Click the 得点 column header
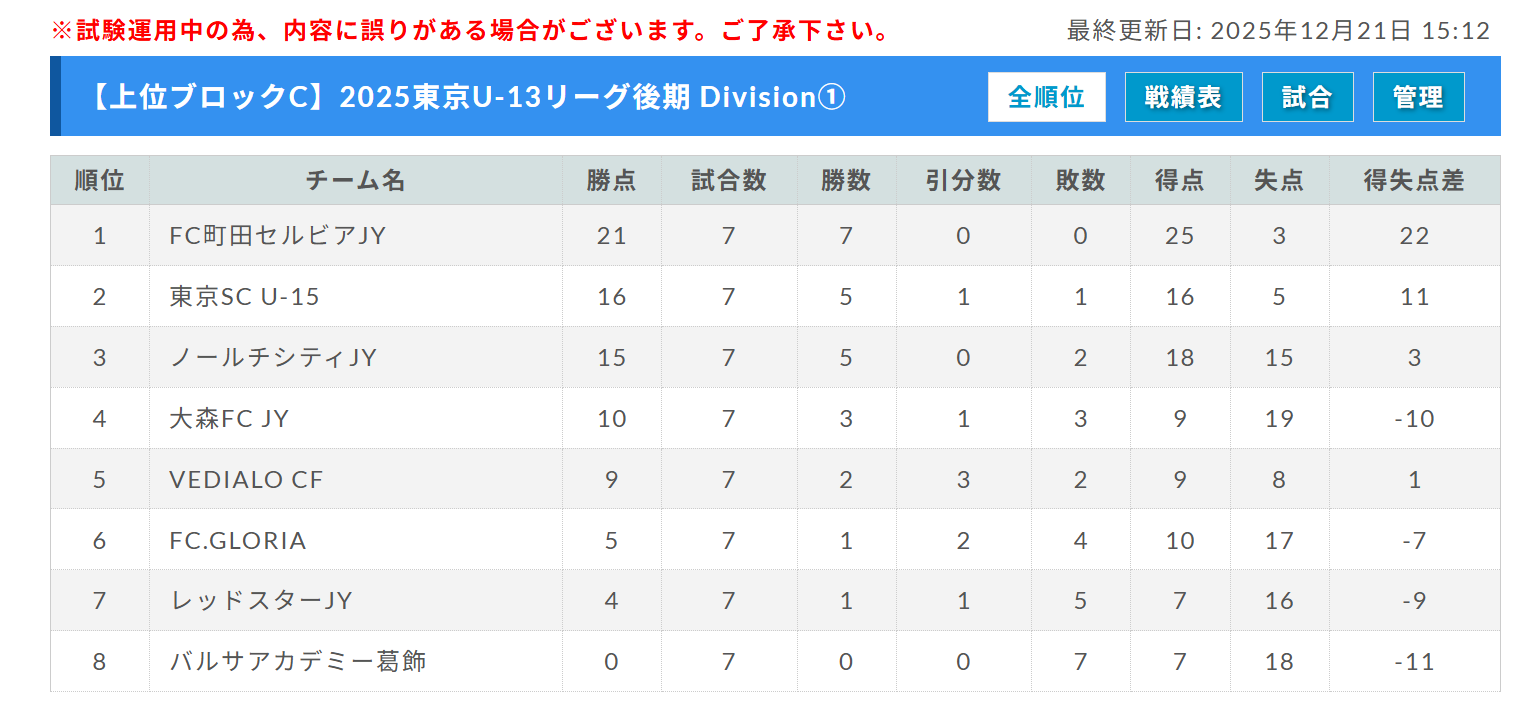The image size is (1523, 722). 1180,180
